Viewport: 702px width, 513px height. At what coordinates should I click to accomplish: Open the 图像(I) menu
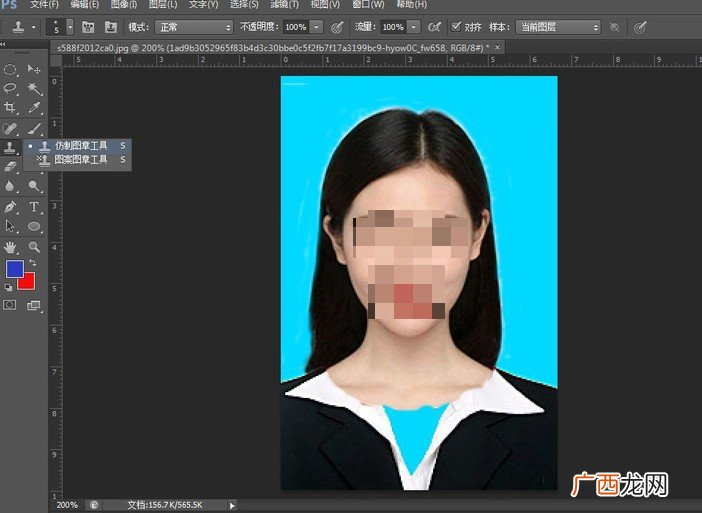[124, 4]
